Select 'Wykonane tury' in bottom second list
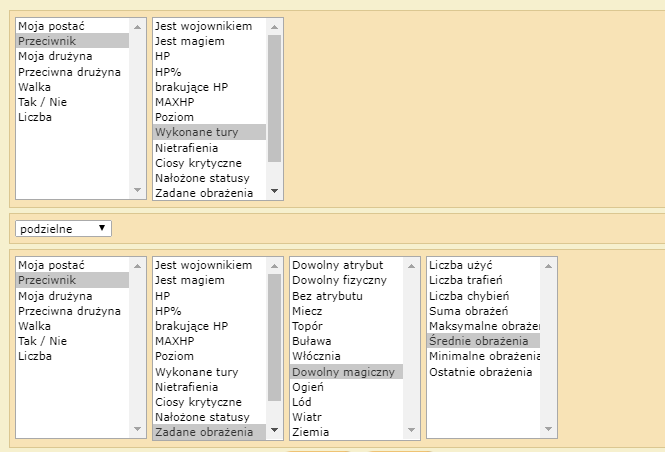This screenshot has width=665, height=452. (210, 372)
